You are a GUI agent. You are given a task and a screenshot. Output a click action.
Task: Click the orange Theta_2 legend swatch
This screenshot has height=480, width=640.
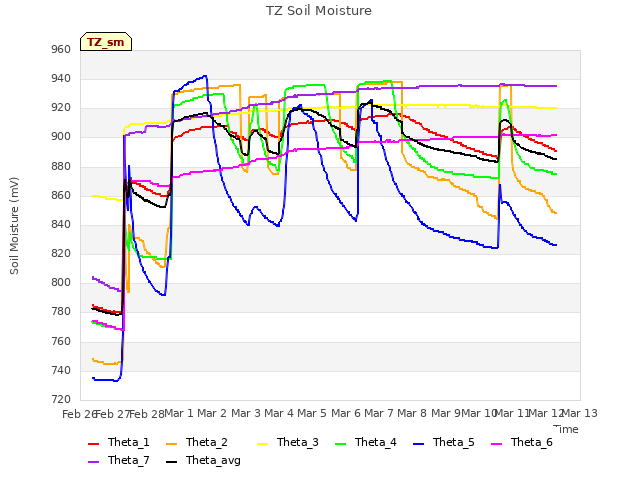click(x=172, y=444)
